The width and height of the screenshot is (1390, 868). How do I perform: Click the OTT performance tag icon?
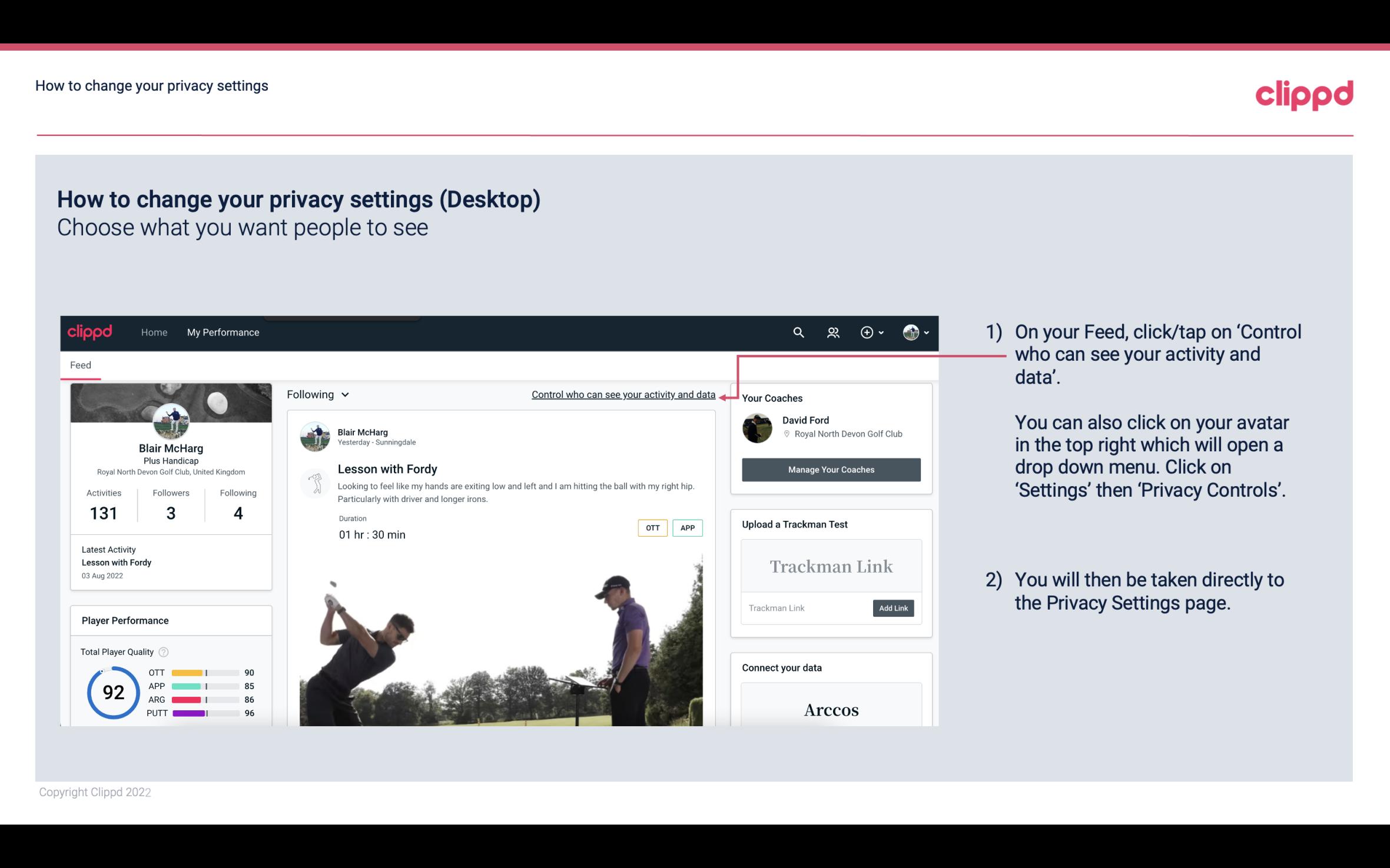pos(652,528)
